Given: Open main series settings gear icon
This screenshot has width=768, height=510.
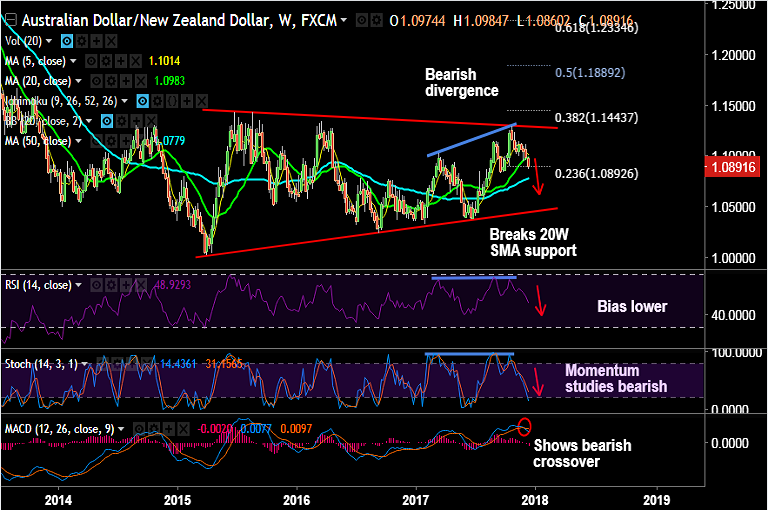Looking at the screenshot, I should 376,21.
